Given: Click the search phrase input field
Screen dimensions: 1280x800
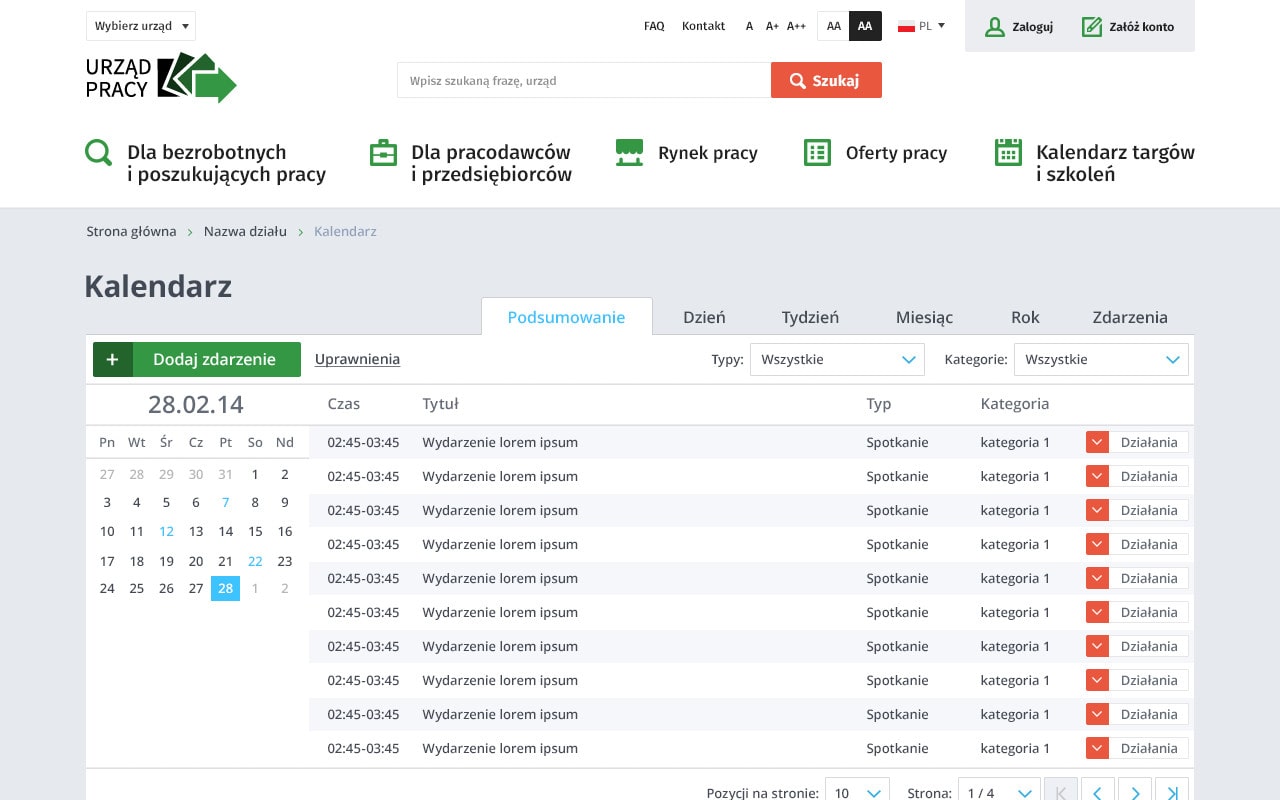Looking at the screenshot, I should point(584,80).
